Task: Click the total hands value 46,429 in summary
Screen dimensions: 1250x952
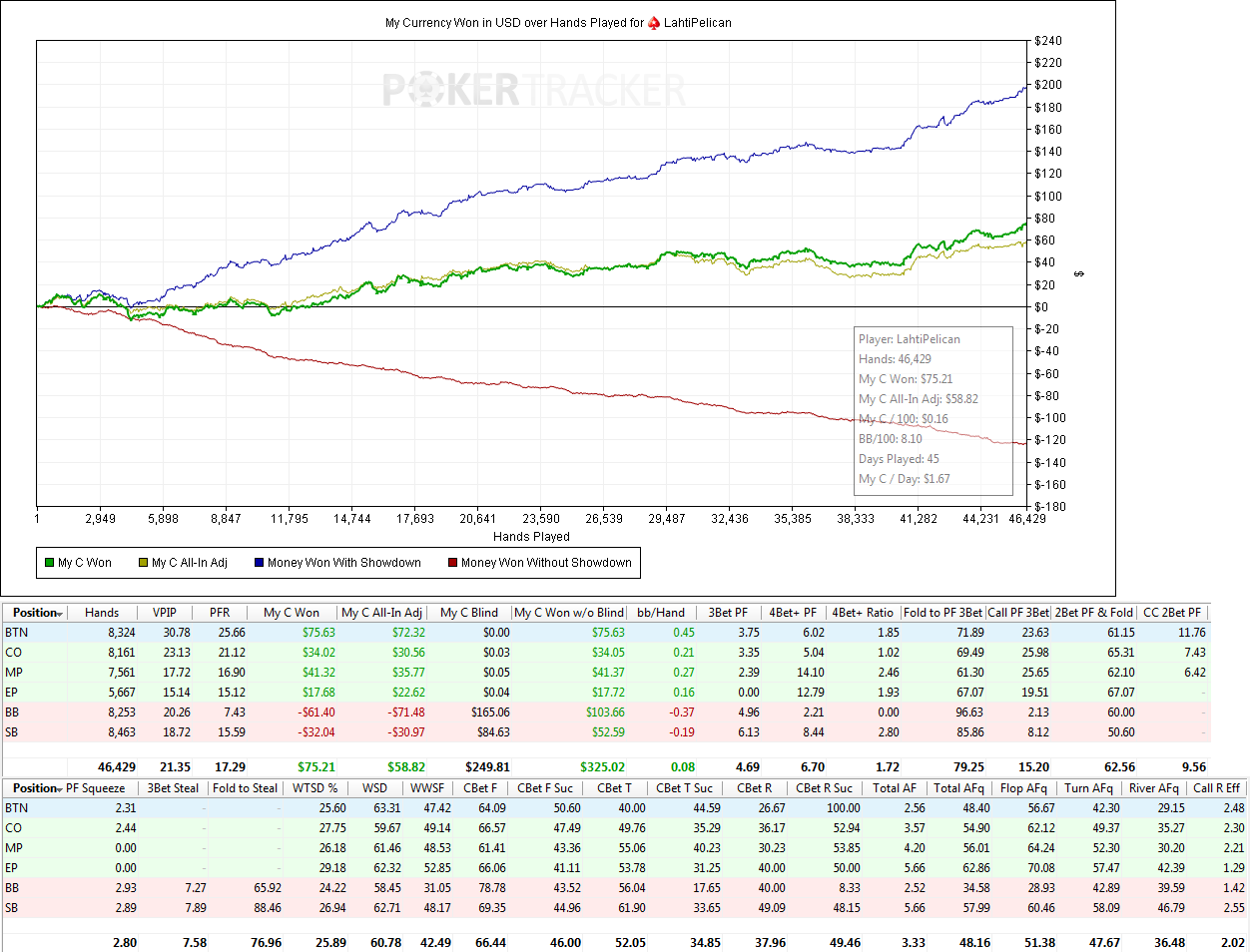Action: 117,767
